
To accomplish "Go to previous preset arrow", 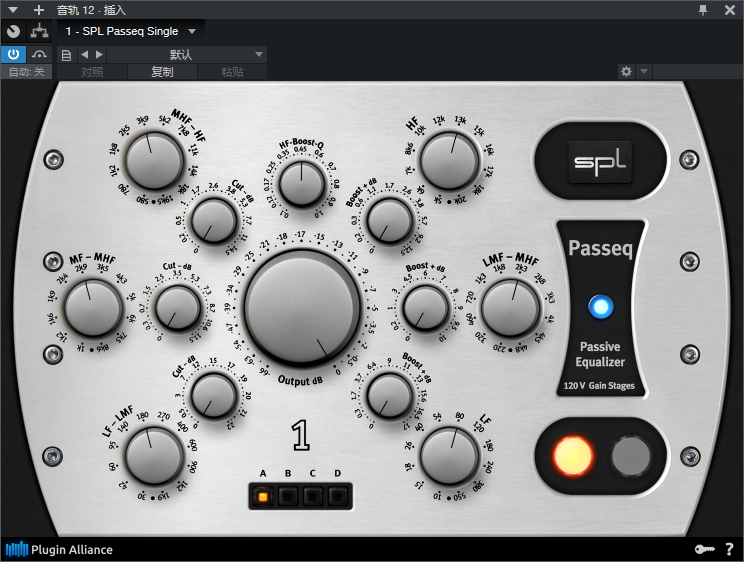I will pyautogui.click(x=84, y=55).
